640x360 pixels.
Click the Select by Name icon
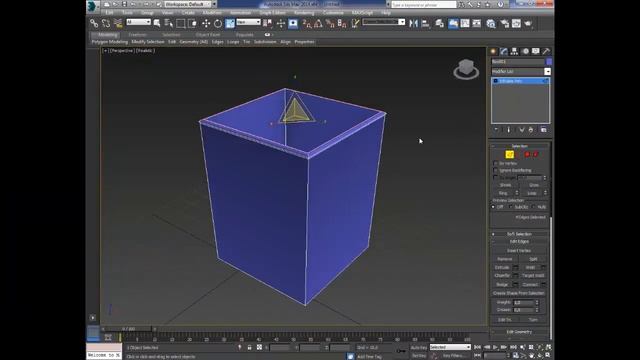(x=169, y=23)
